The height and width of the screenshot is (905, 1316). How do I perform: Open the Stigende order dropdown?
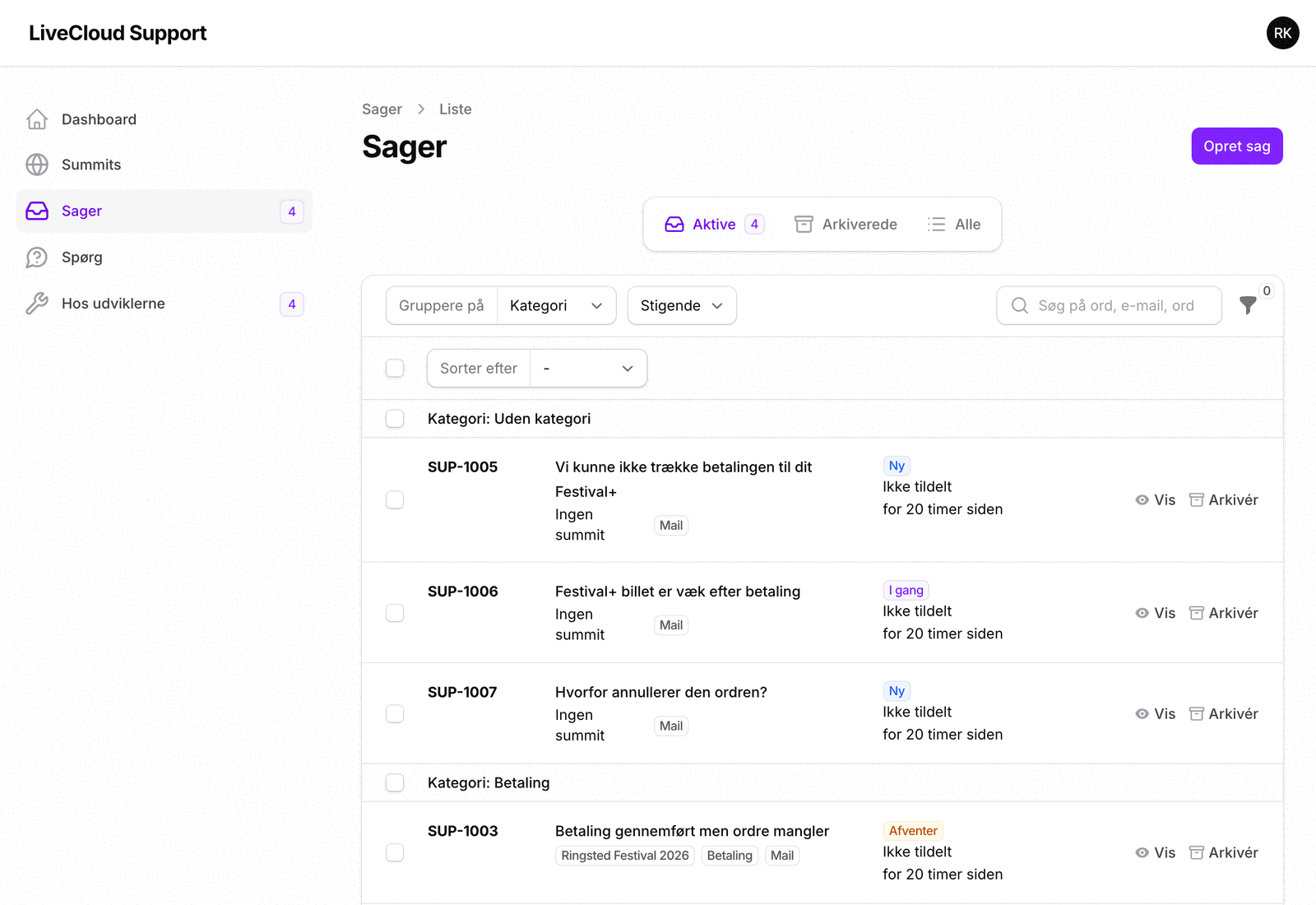682,305
